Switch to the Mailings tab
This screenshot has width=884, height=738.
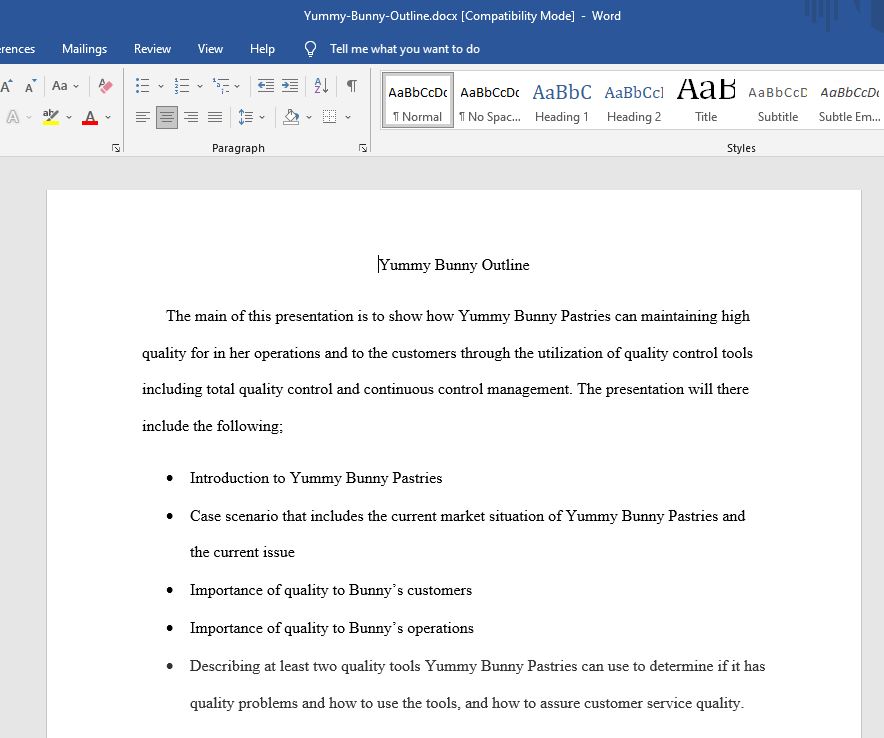pyautogui.click(x=85, y=49)
